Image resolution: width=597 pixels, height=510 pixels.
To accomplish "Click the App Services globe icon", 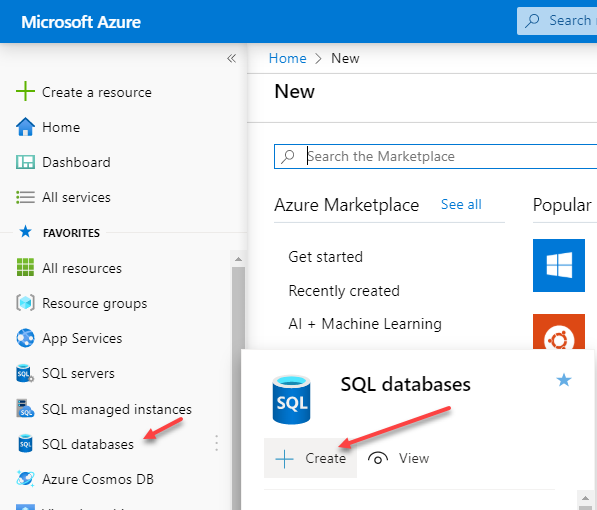I will pyautogui.click(x=25, y=338).
